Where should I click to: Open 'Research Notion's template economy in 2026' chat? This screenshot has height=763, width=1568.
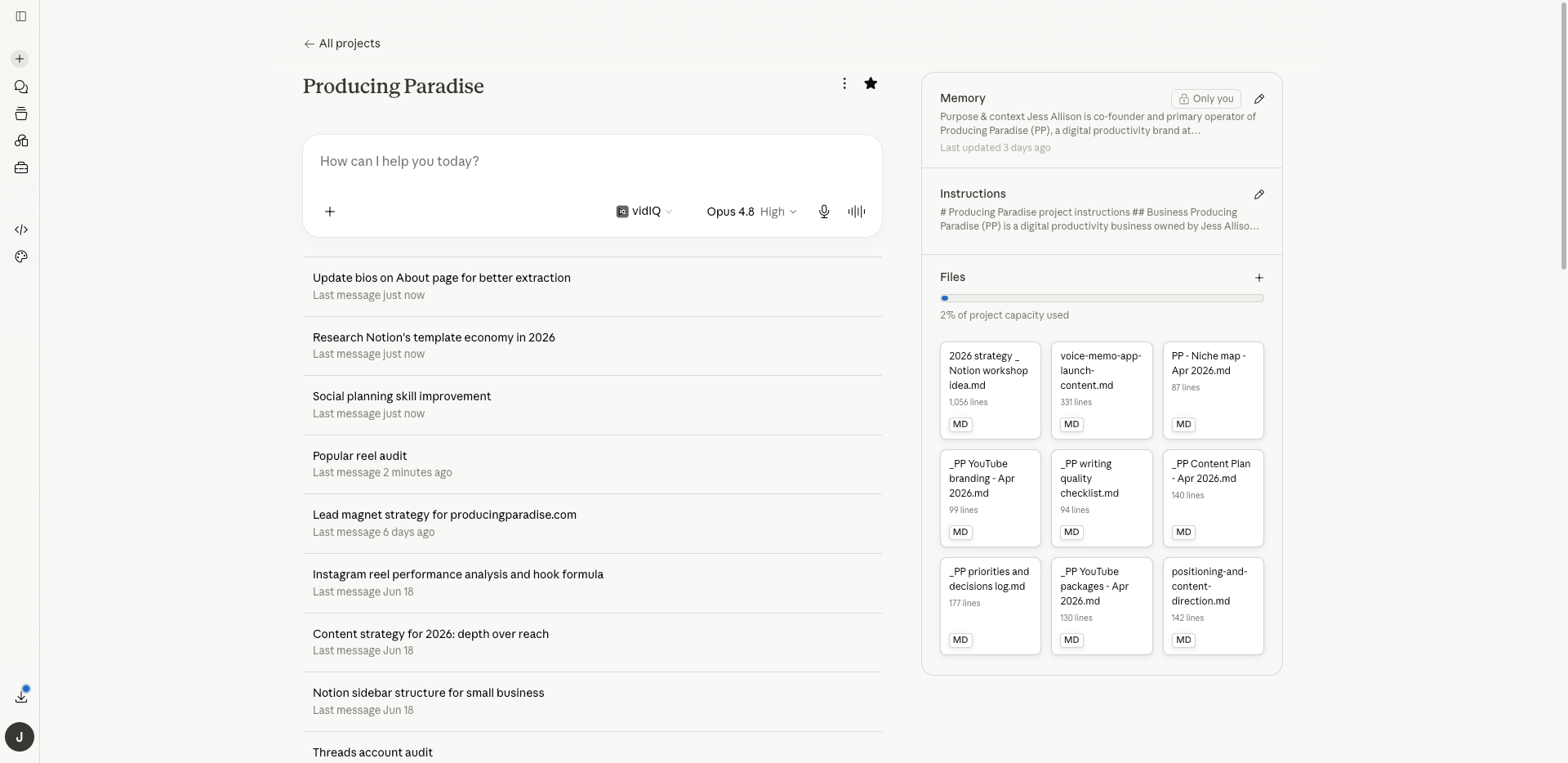[x=592, y=346]
